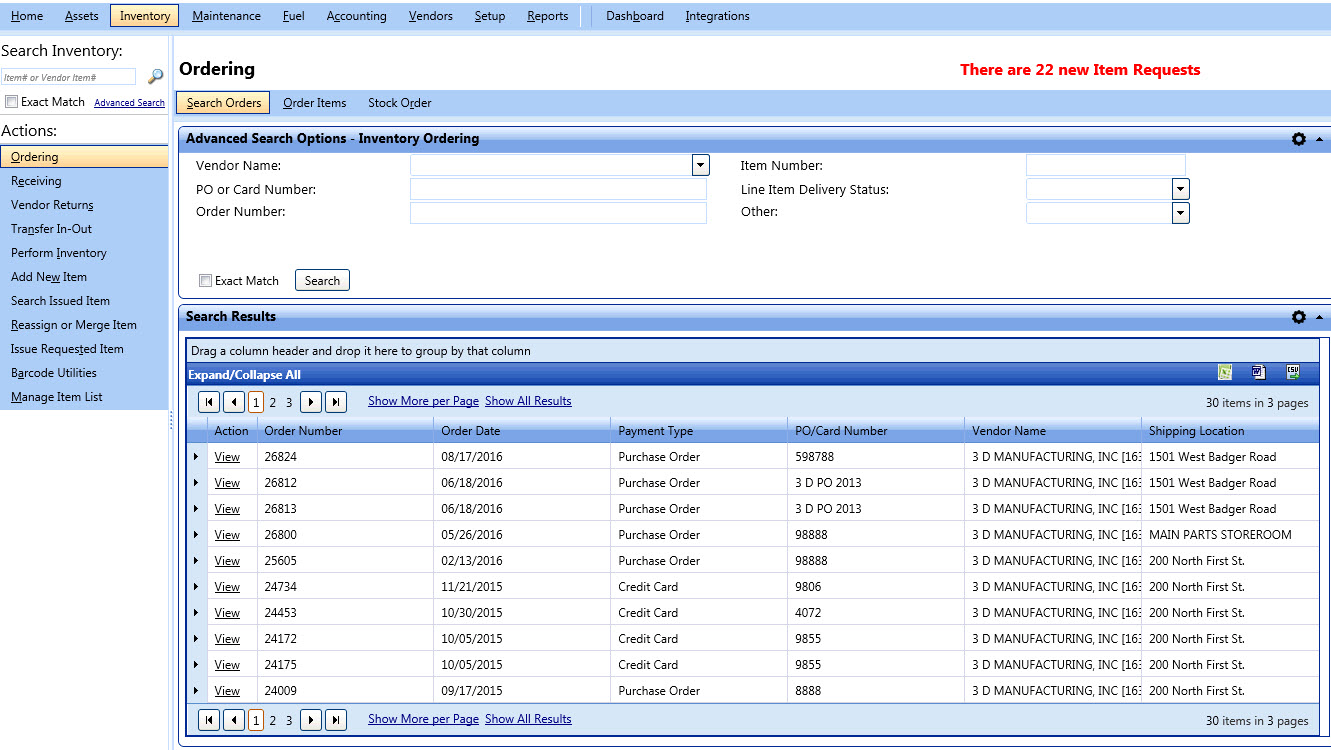The height and width of the screenshot is (750, 1331).
Task: Switch to the Order Items tab
Action: pos(314,102)
